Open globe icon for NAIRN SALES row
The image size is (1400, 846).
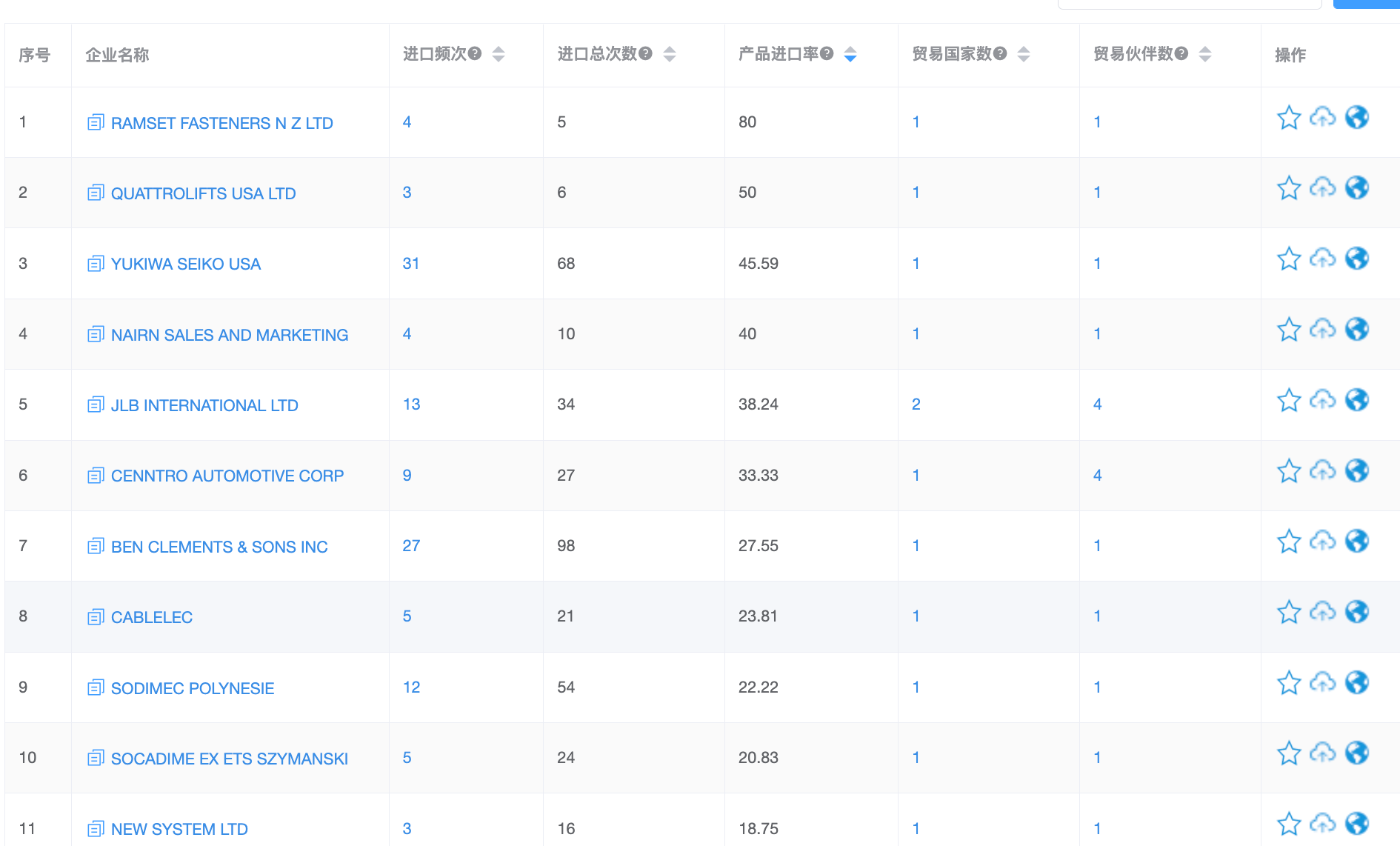pyautogui.click(x=1357, y=329)
